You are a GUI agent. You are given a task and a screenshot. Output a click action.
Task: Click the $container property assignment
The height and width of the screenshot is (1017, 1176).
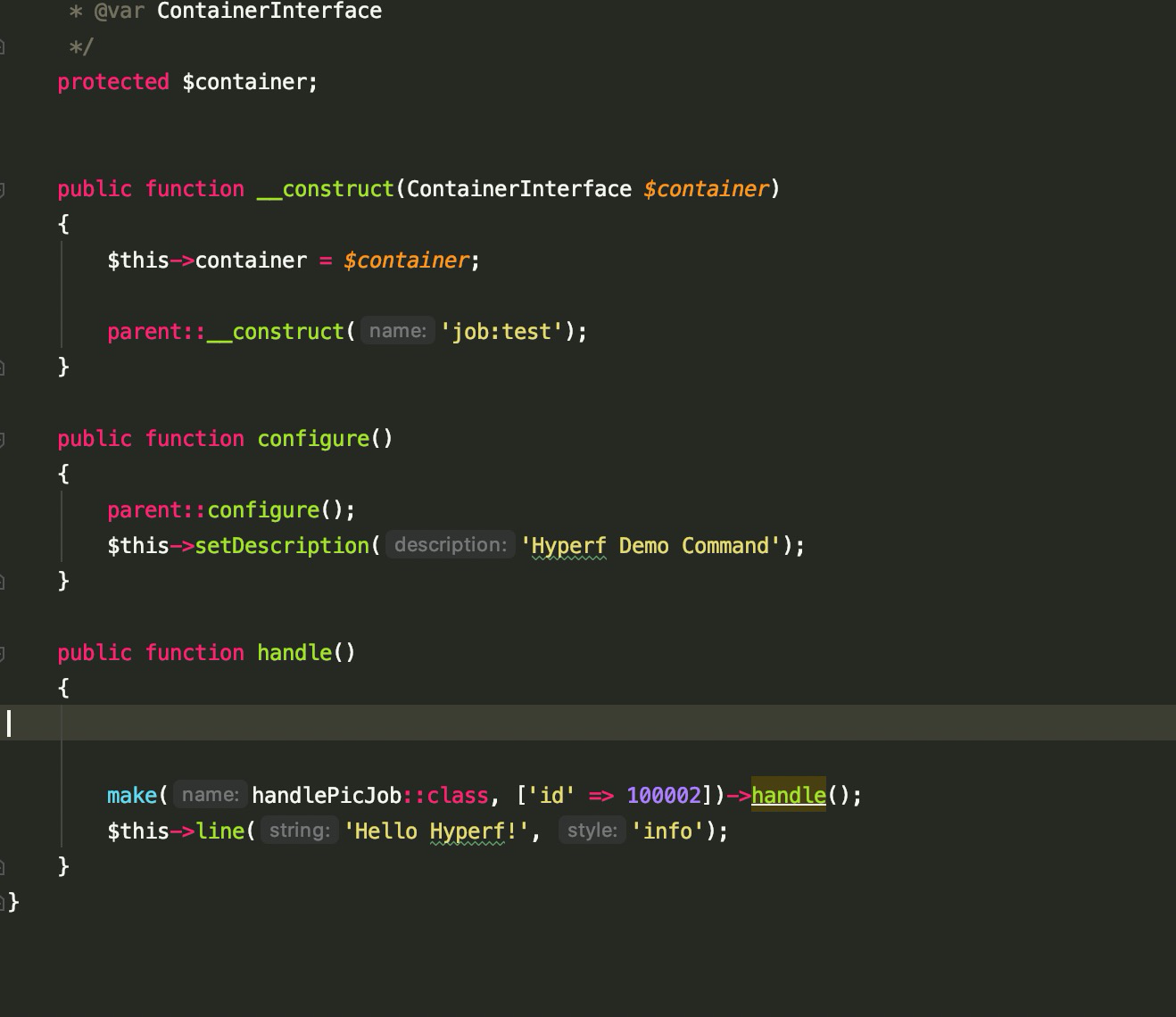tap(251, 260)
